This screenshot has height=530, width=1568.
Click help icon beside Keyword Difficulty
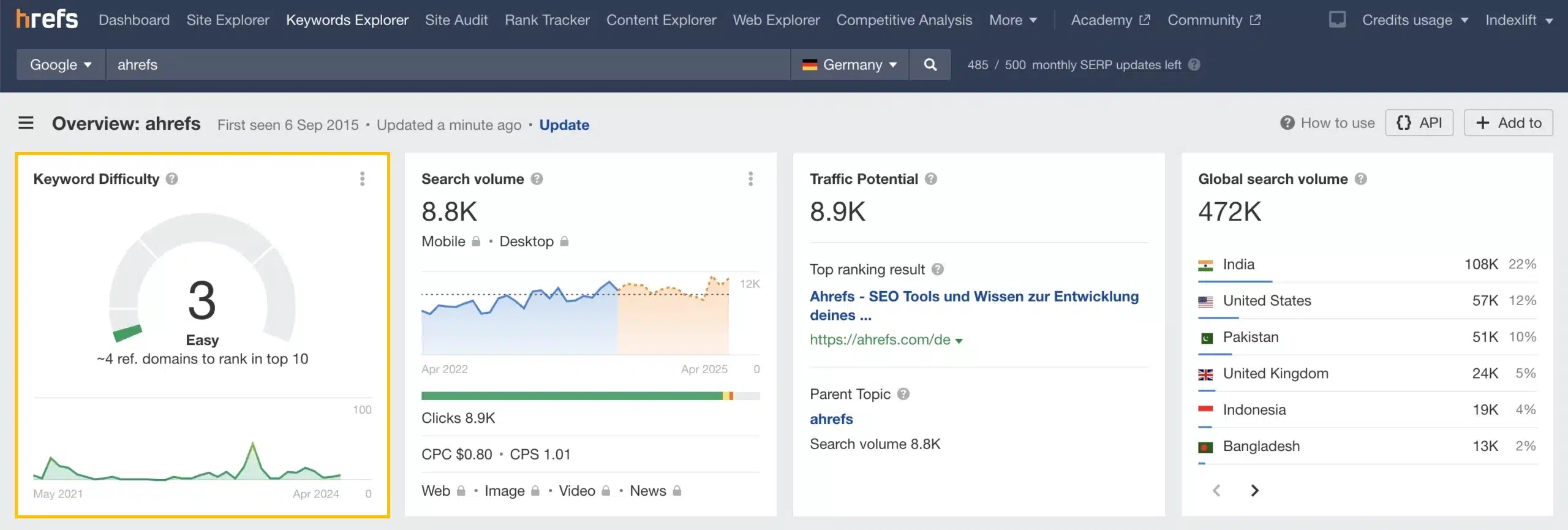172,179
